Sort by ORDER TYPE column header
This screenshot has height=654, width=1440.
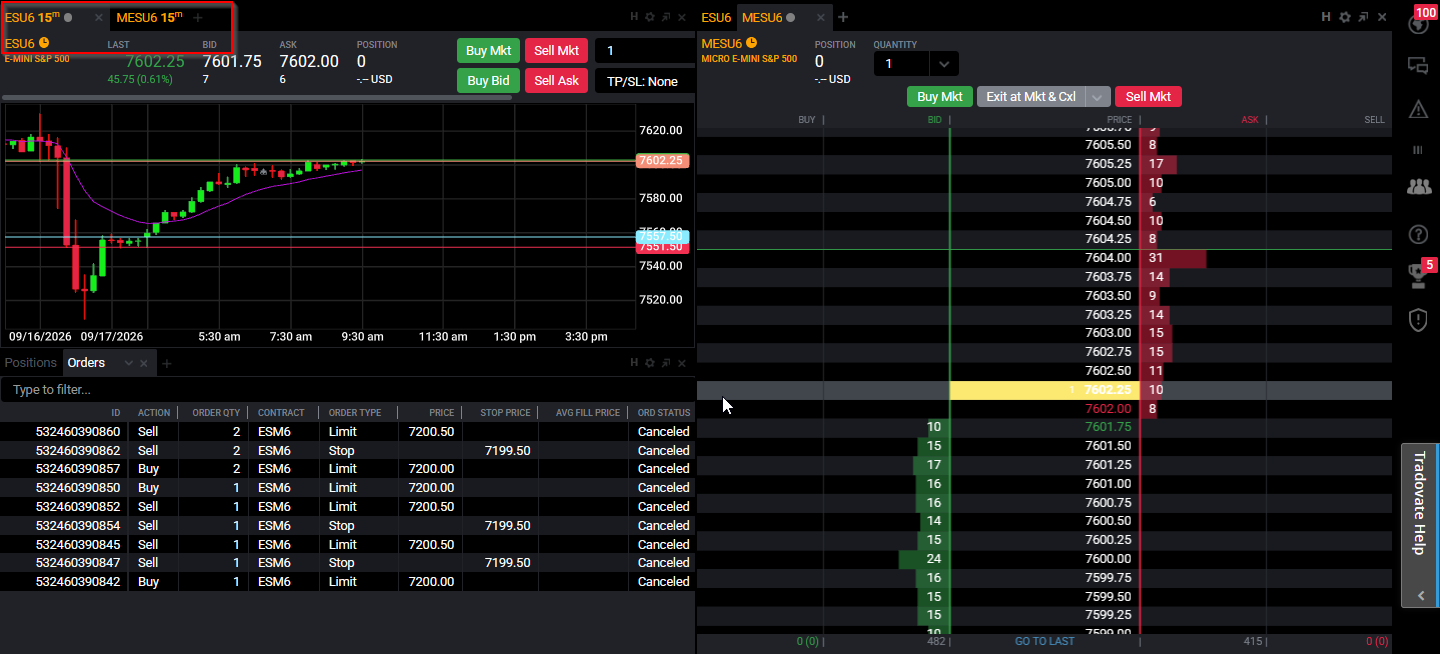pyautogui.click(x=355, y=412)
